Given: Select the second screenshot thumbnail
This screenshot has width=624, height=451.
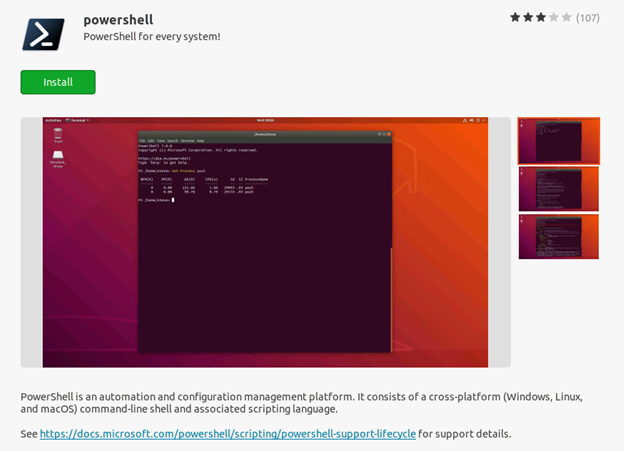Looking at the screenshot, I should (x=559, y=189).
